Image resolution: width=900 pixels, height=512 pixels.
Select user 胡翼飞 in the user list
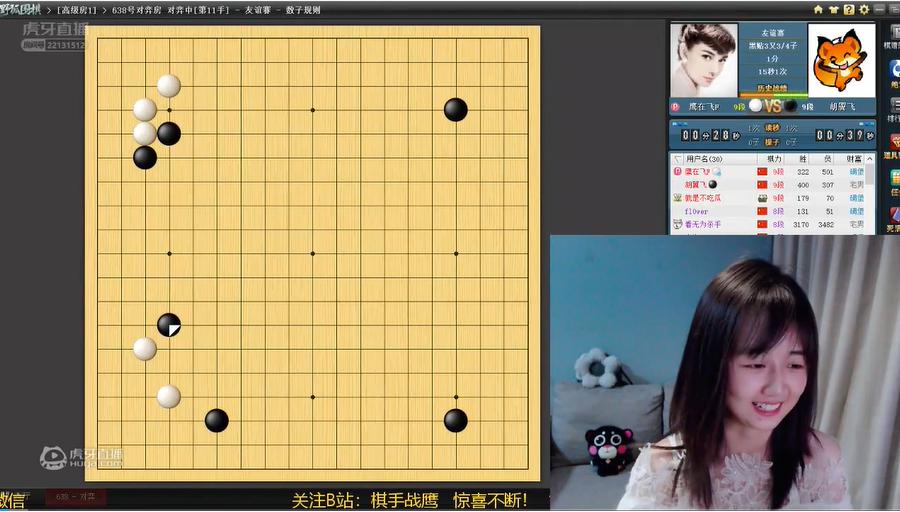coord(768,185)
